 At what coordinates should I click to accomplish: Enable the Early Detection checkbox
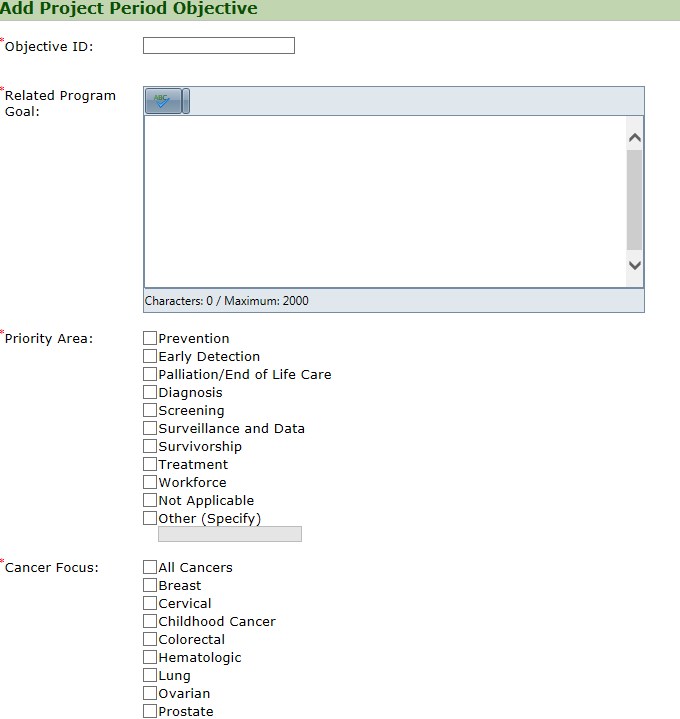coord(150,356)
